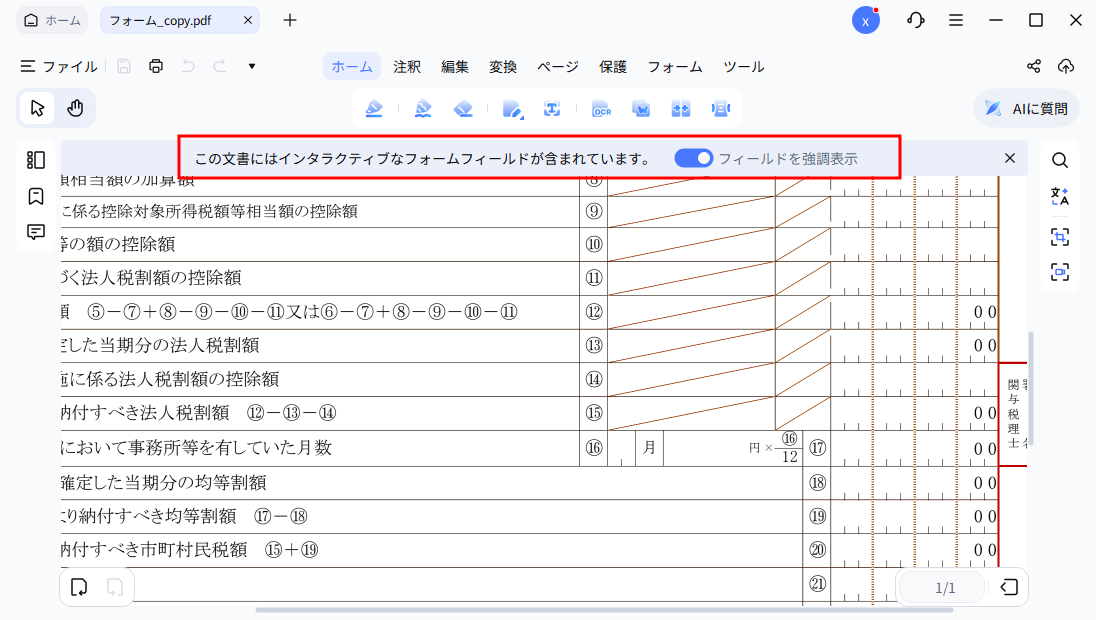The image size is (1096, 620).
Task: Switch to the フォーム ribbon tab
Action: 674,67
